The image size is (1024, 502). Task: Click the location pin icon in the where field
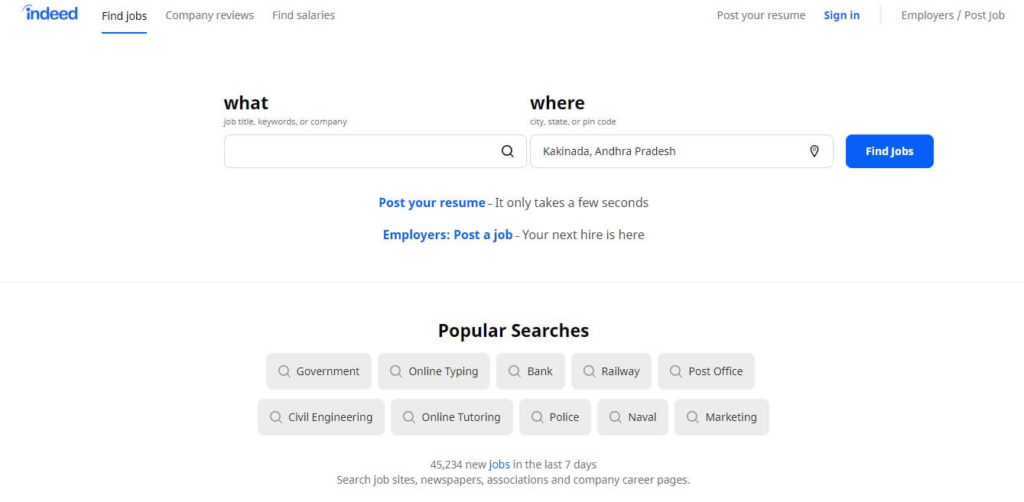pos(814,151)
